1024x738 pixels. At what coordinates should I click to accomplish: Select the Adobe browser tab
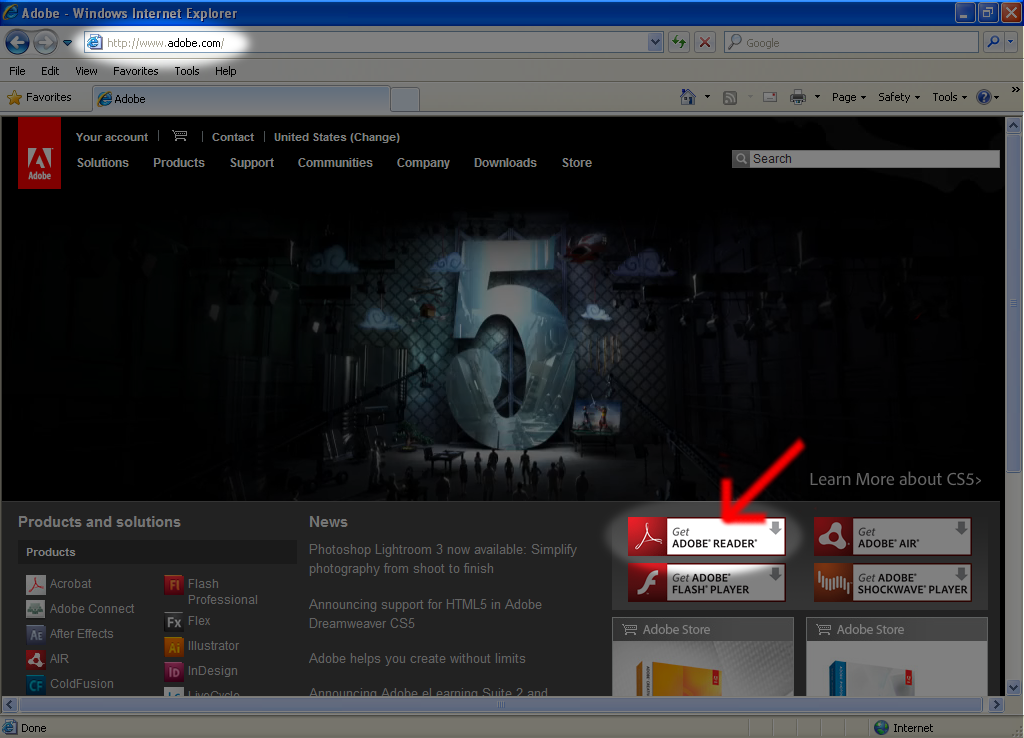241,99
